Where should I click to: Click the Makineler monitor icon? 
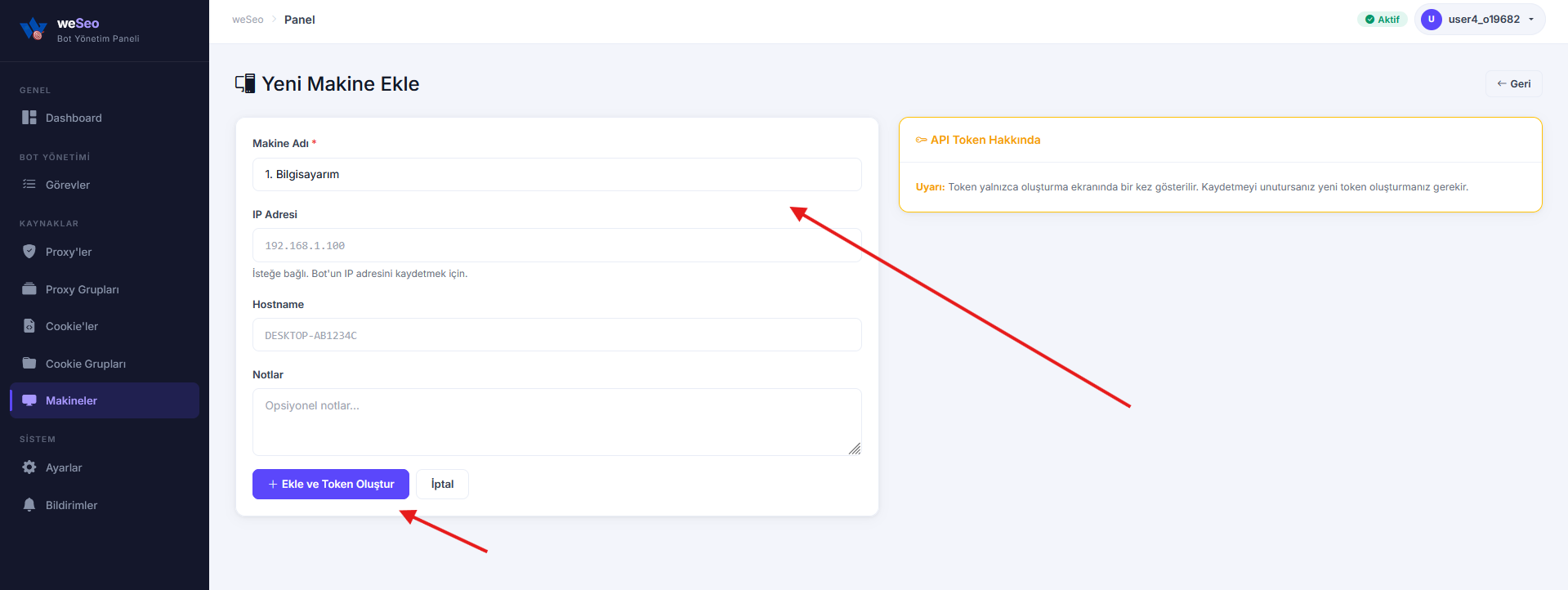29,400
